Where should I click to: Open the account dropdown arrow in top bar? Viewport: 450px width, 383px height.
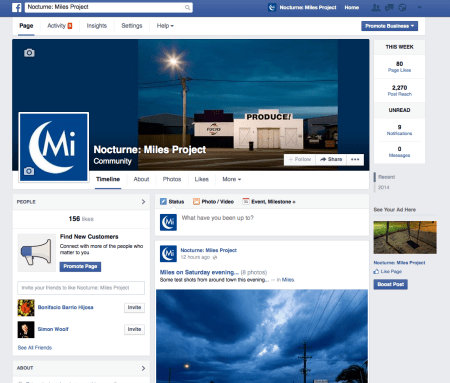click(x=419, y=7)
